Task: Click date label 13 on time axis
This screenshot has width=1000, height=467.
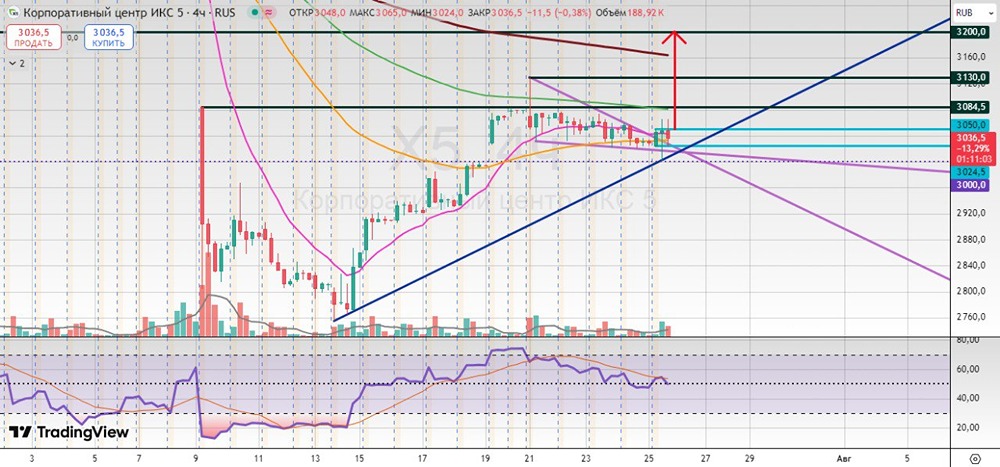Action: [x=315, y=458]
